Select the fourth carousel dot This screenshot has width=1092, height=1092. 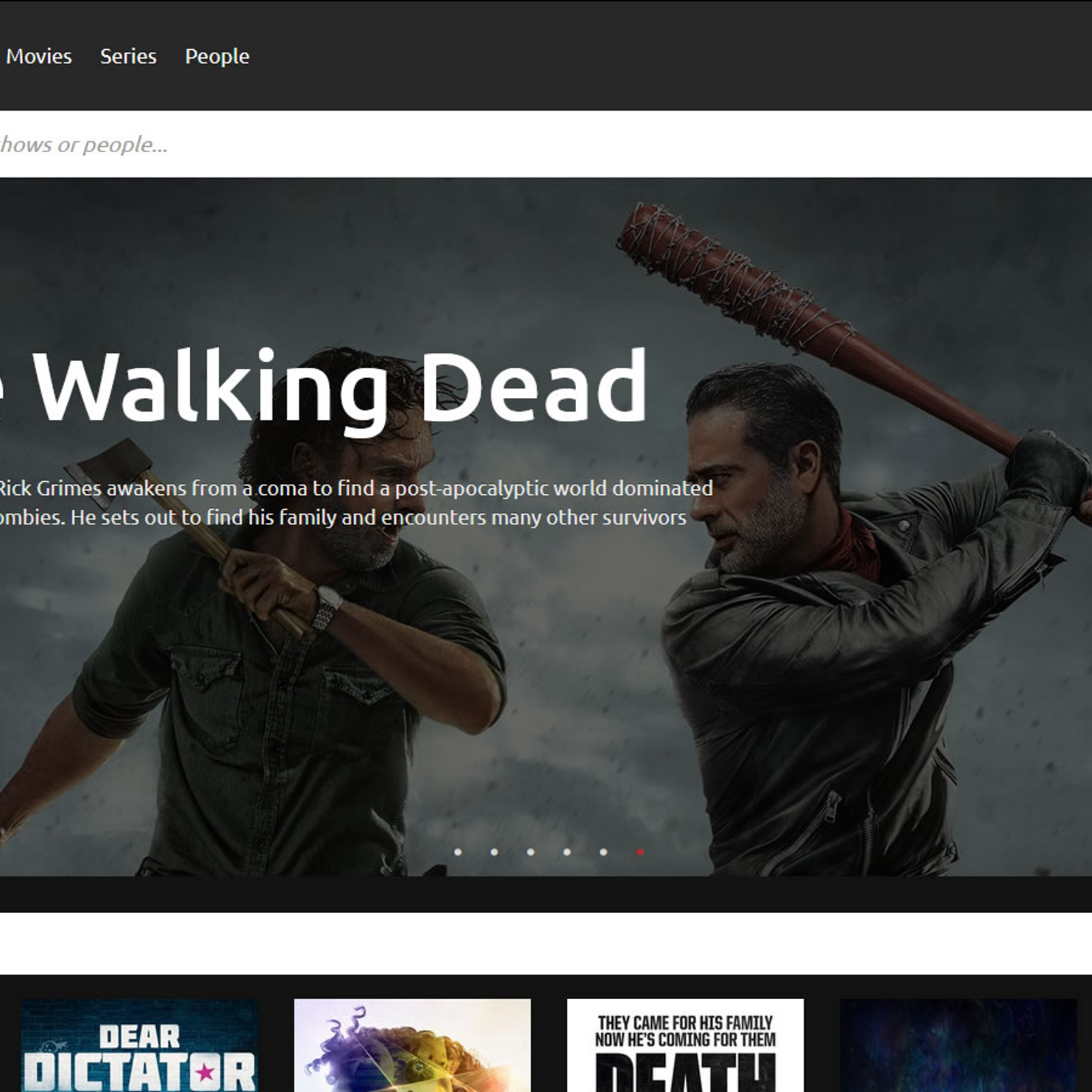coord(566,852)
